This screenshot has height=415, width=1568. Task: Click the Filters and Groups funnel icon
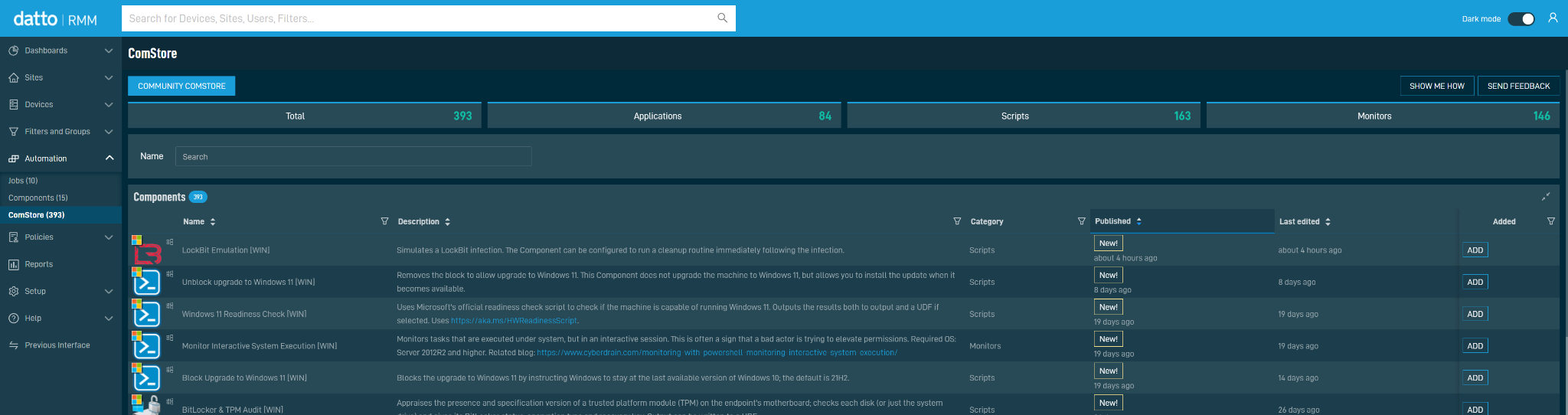point(14,132)
